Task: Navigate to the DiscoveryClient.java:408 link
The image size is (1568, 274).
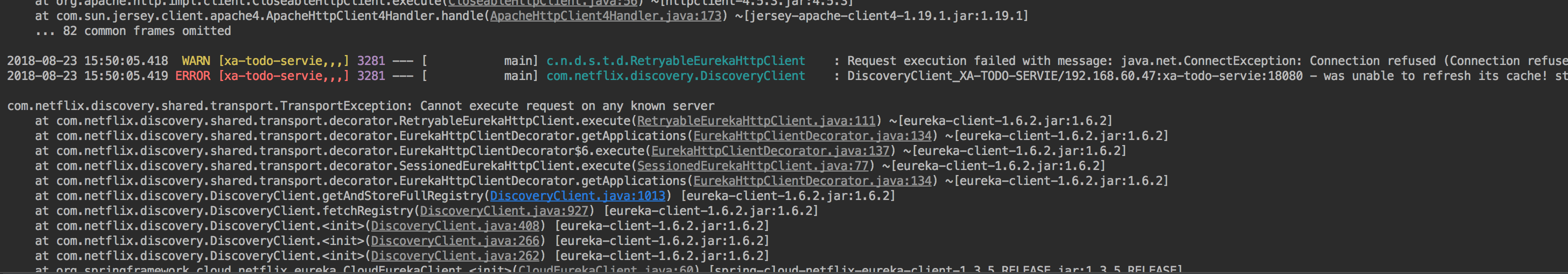Action: (455, 226)
